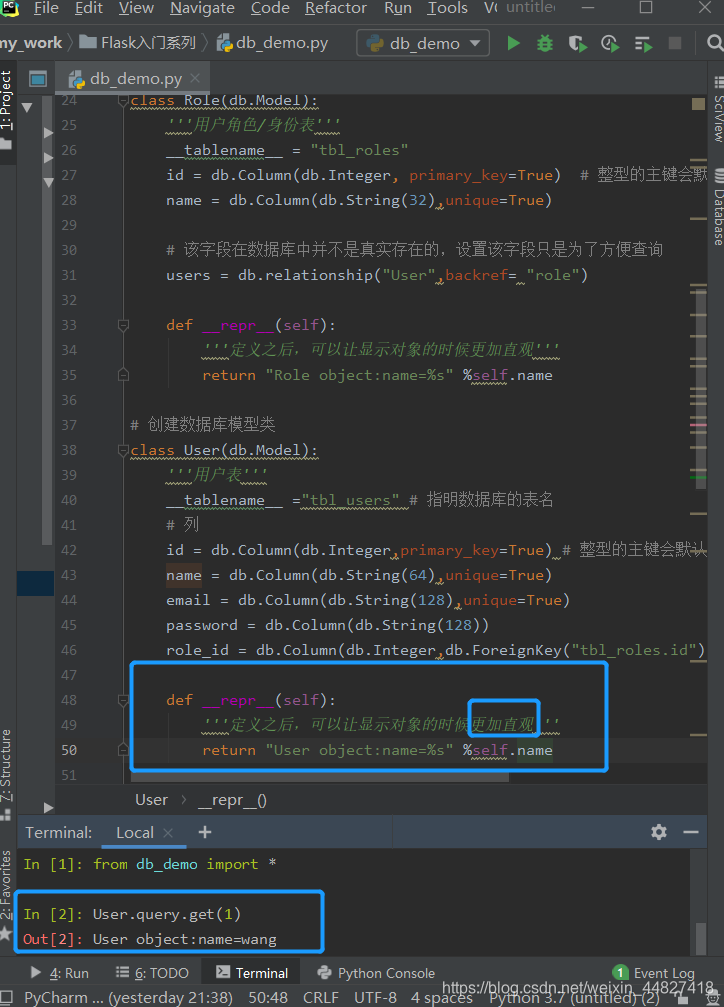Select the Local terminal tab
Viewport: 724px width, 1007px height.
[134, 833]
